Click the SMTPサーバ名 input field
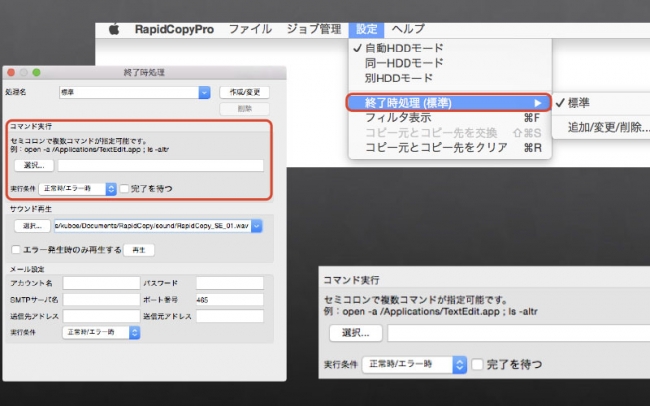 click(101, 299)
